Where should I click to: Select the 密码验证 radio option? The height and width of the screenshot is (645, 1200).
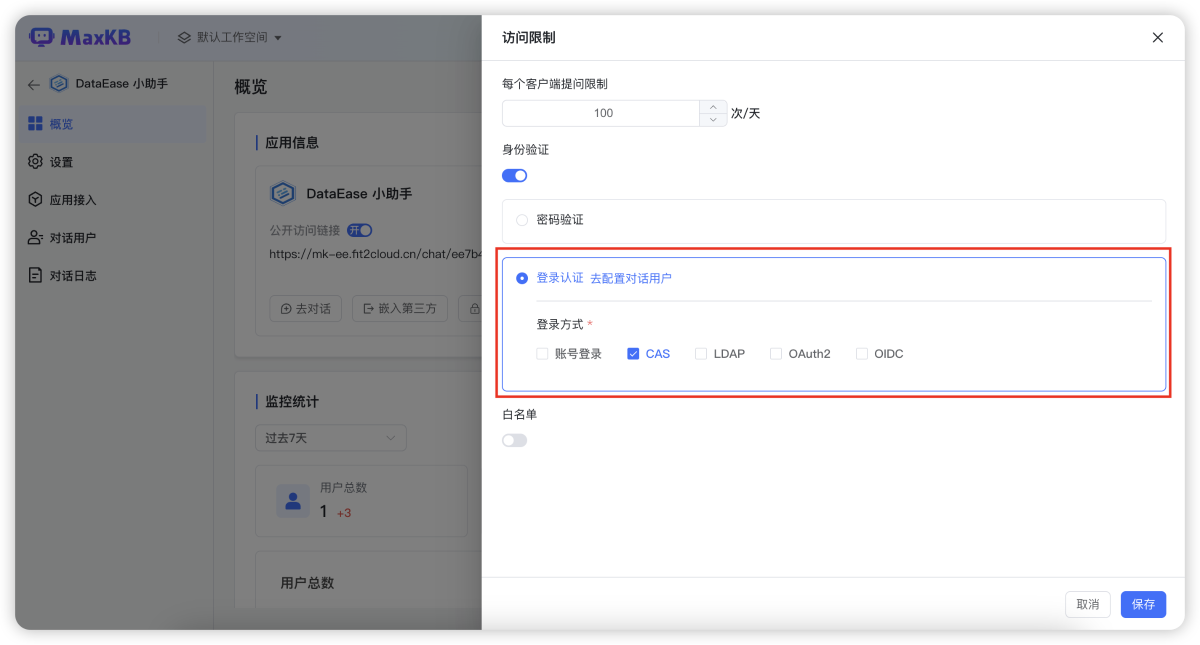click(521, 219)
